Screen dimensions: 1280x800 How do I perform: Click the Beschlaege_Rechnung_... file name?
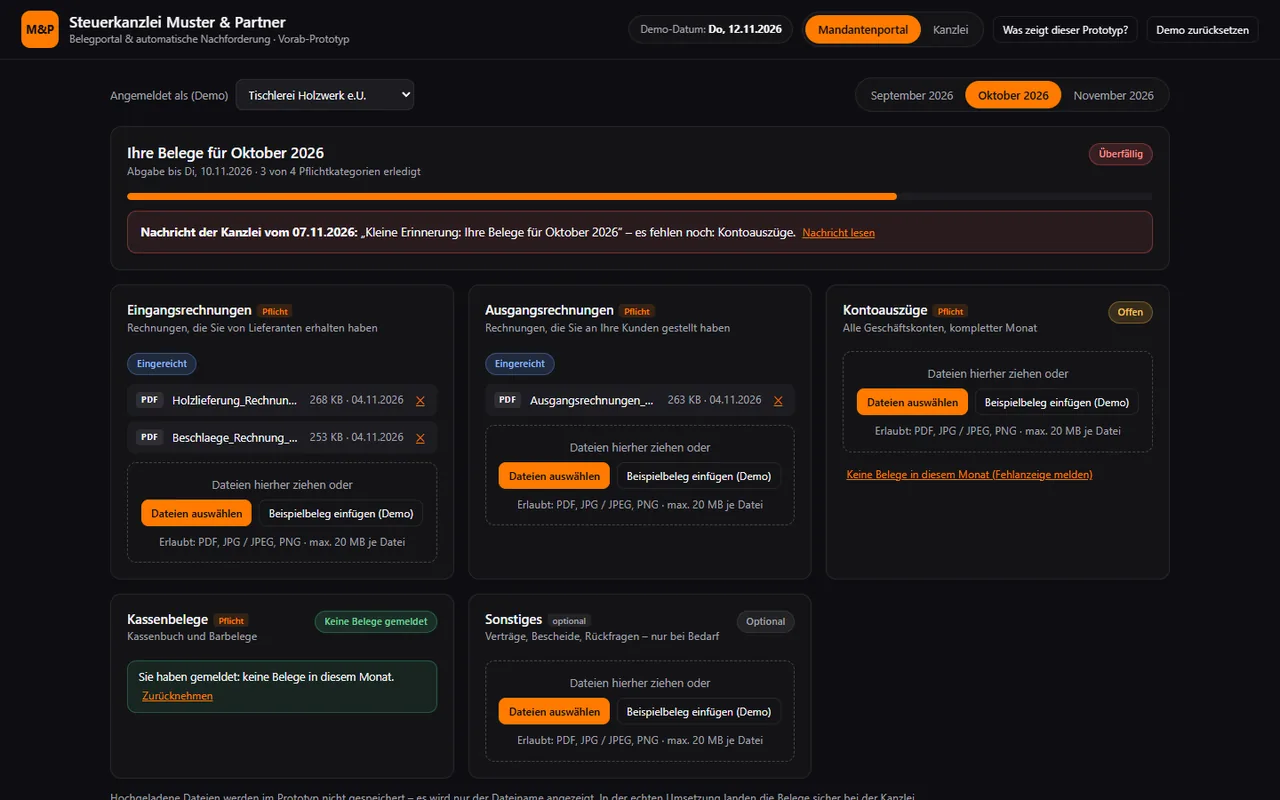pyautogui.click(x=235, y=437)
